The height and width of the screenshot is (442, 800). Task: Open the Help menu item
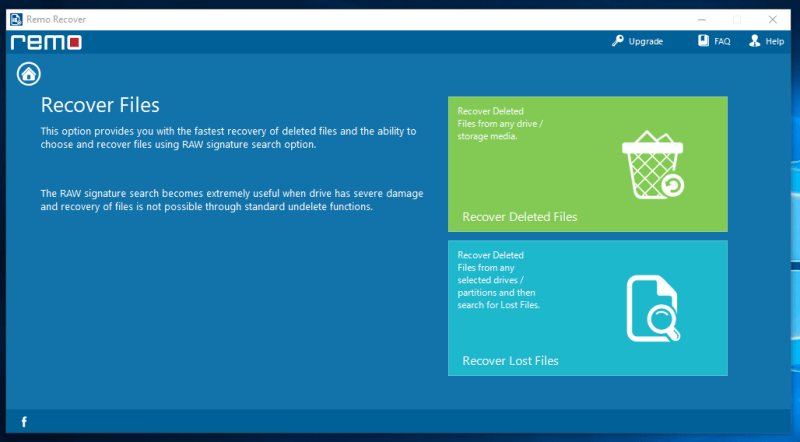tap(766, 41)
